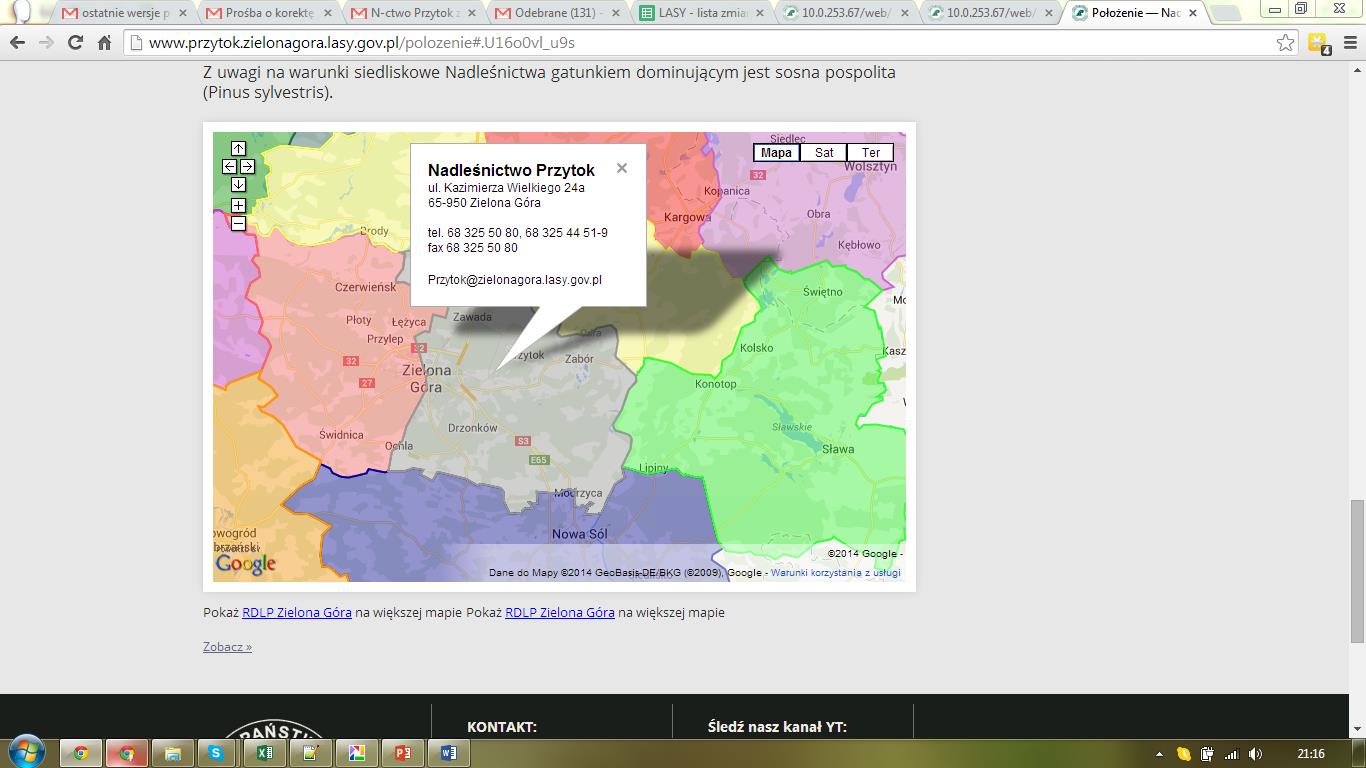Screen dimensions: 1366x768
Task: Reload the current page
Action: 75,43
